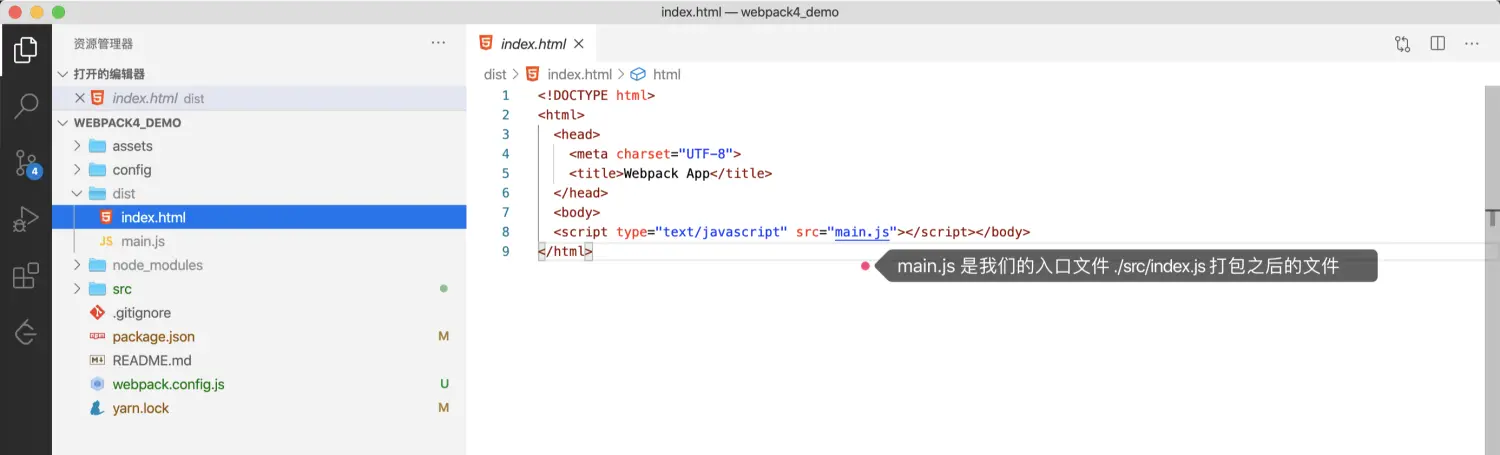This screenshot has width=1500, height=455.
Task: Open README.md file
Action: [x=260, y=360]
